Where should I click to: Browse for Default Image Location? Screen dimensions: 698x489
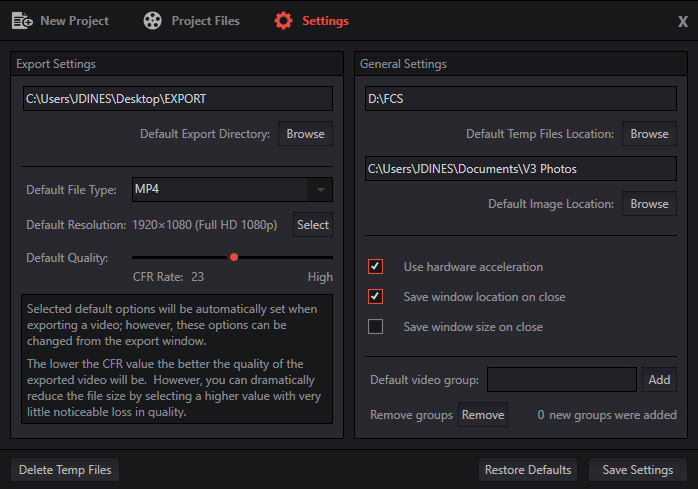pyautogui.click(x=649, y=204)
